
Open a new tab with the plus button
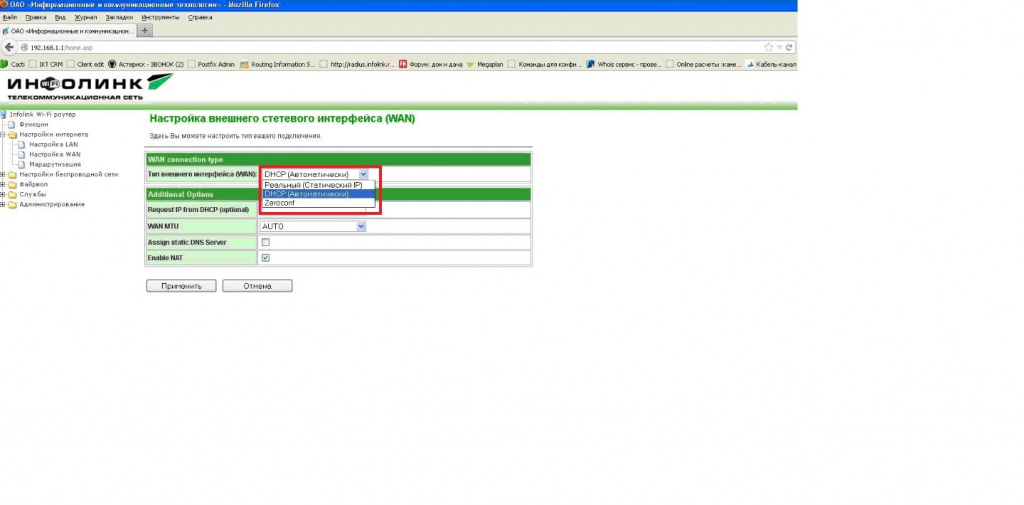pos(145,30)
